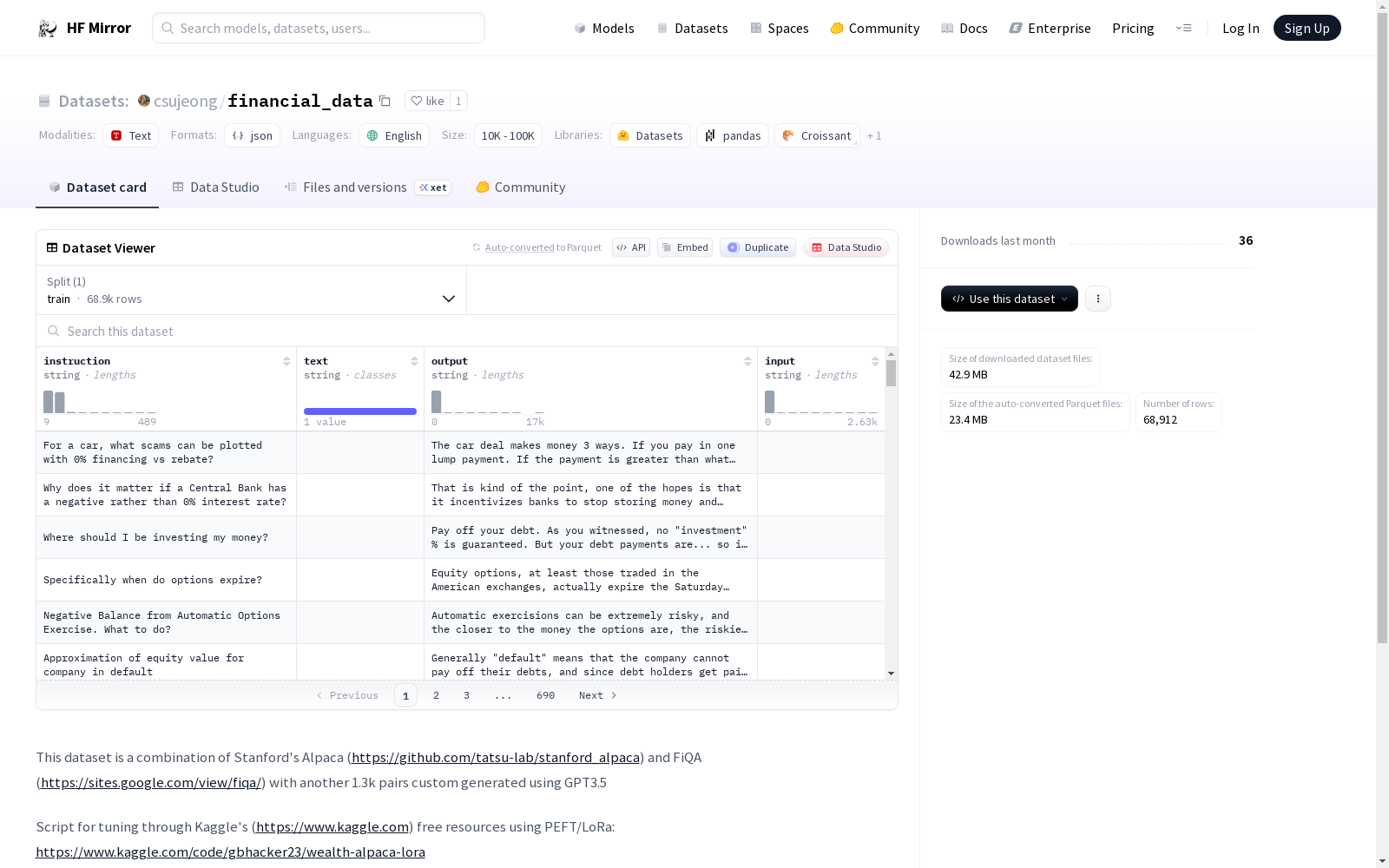
Task: Click the Duplicate button
Action: click(758, 247)
